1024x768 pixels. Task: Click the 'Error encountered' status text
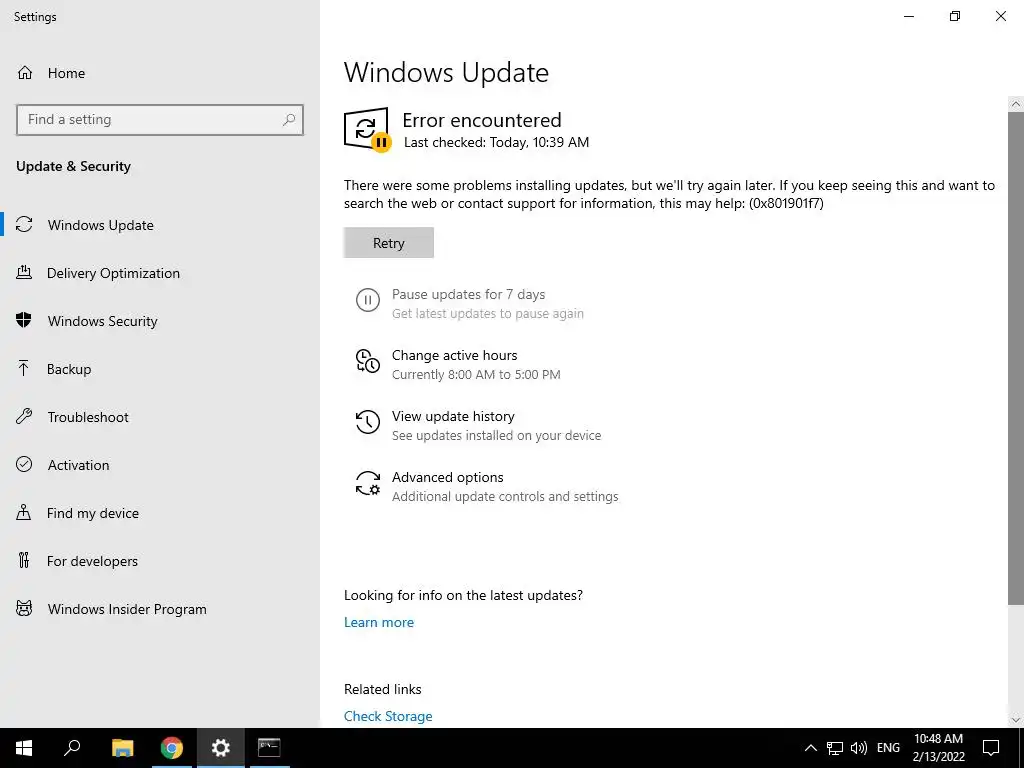coord(482,120)
